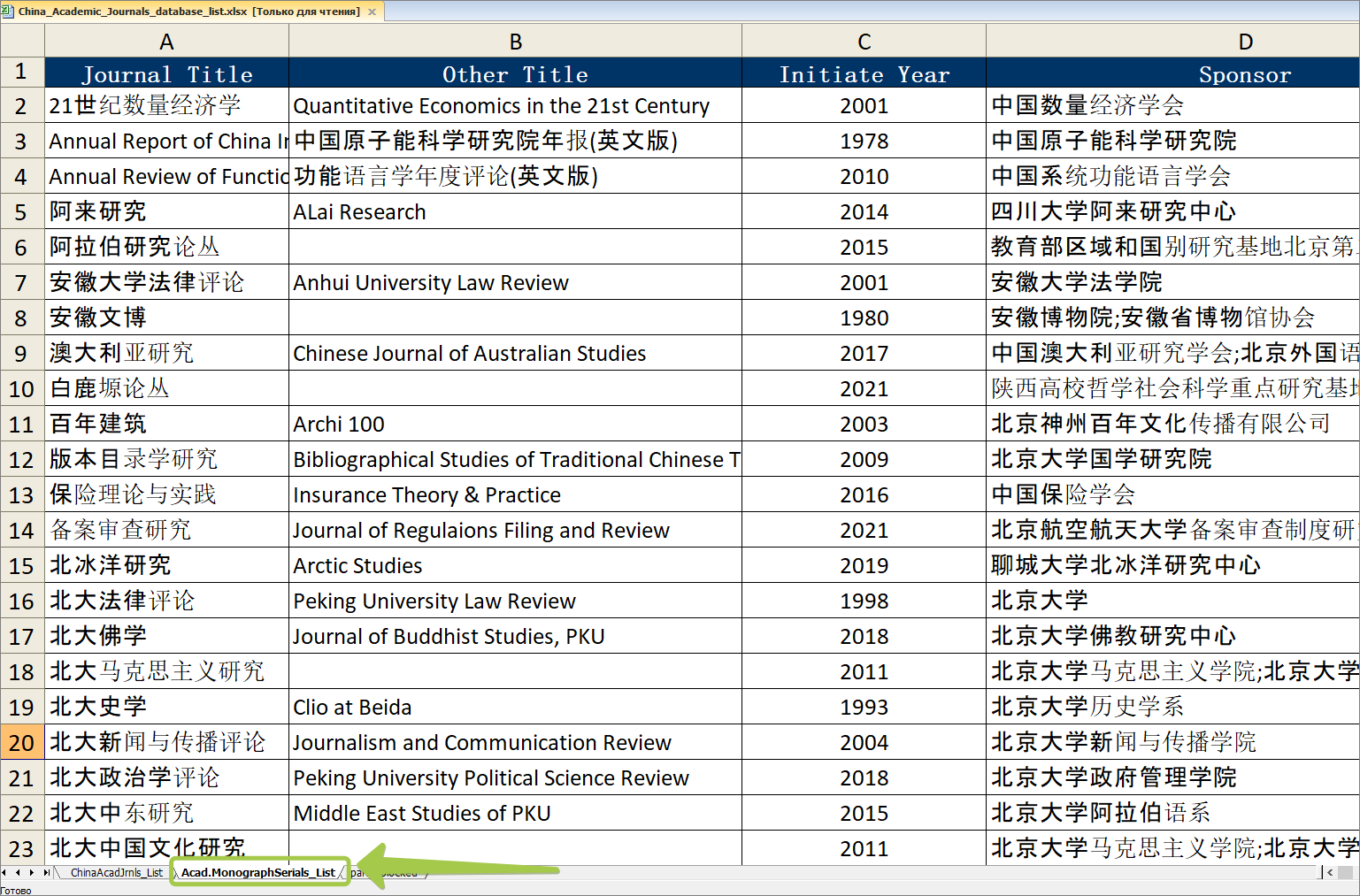Close the China_Academic_Journals_database_list.xlsx tab
1360x896 pixels.
tap(372, 11)
